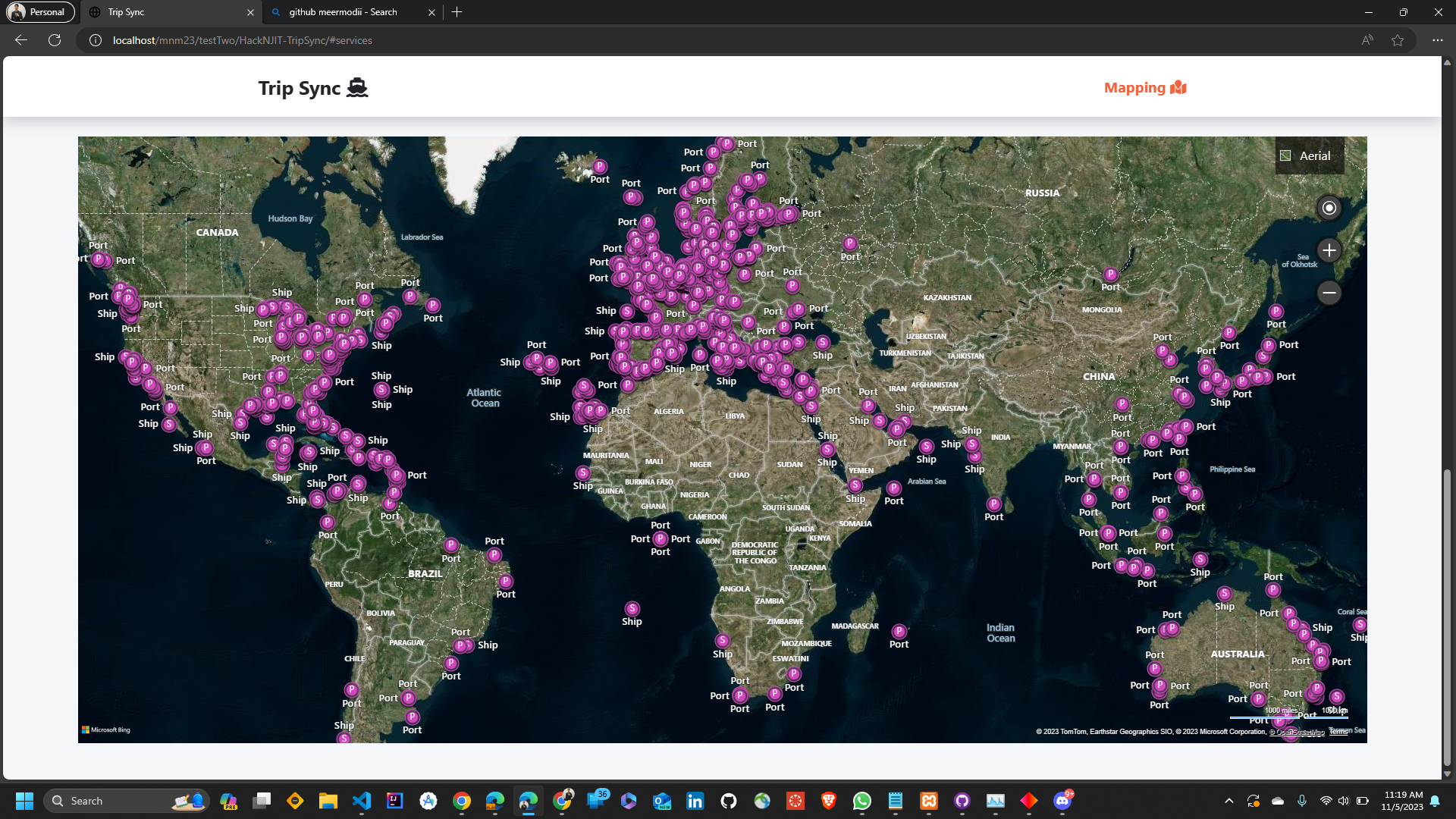Add page to favorites star icon

[1397, 40]
